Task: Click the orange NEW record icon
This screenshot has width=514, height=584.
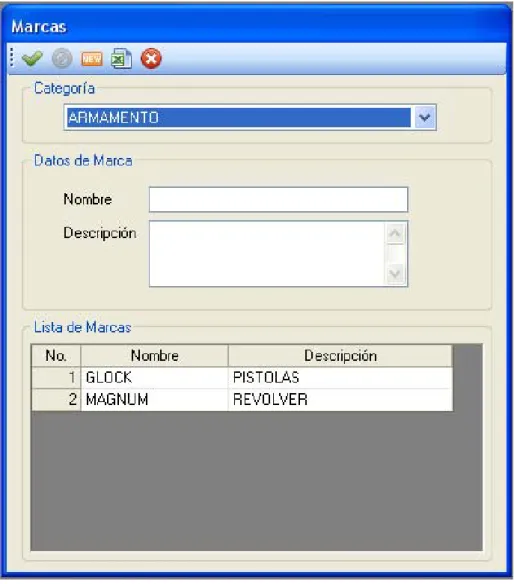Action: 92,58
